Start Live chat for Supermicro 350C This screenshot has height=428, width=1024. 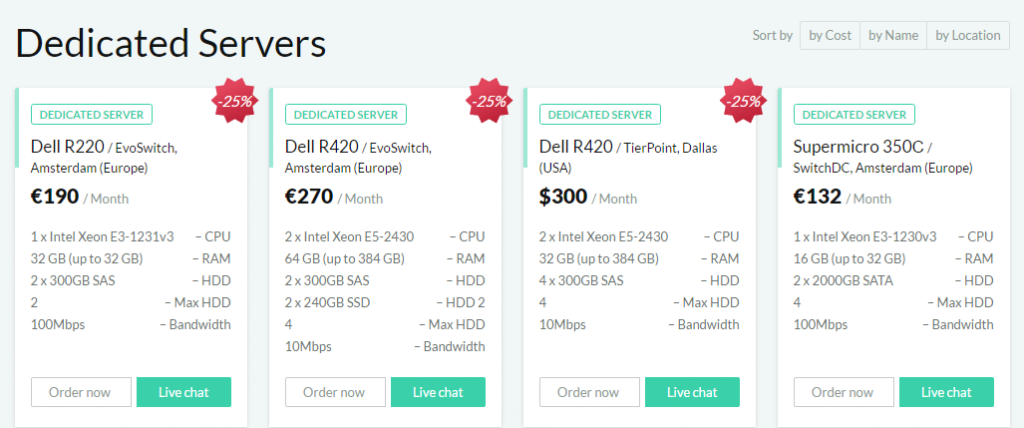pyautogui.click(x=946, y=392)
